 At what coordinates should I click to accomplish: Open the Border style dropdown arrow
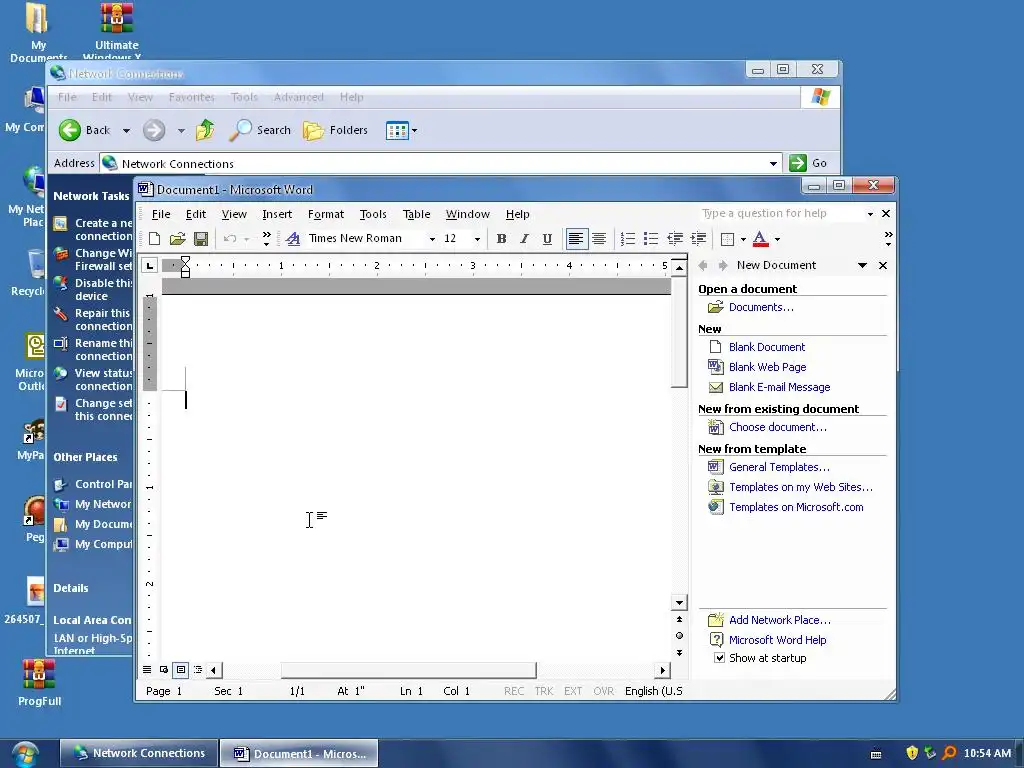coord(743,240)
